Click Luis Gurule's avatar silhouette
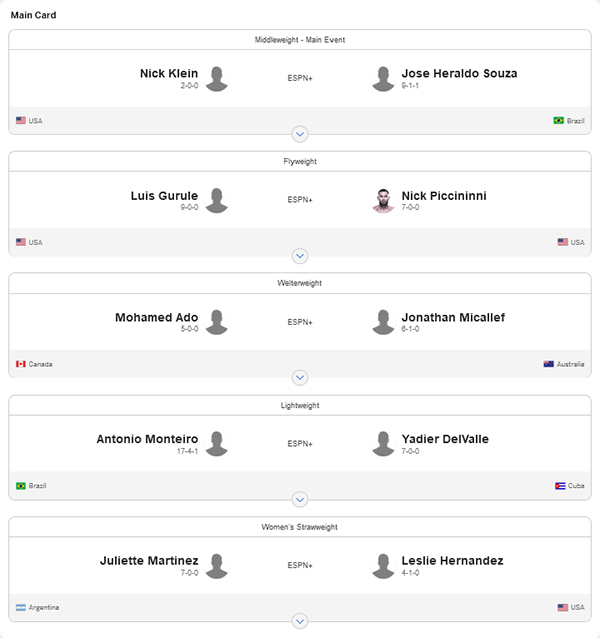Screen dimensions: 600x638 pos(216,201)
